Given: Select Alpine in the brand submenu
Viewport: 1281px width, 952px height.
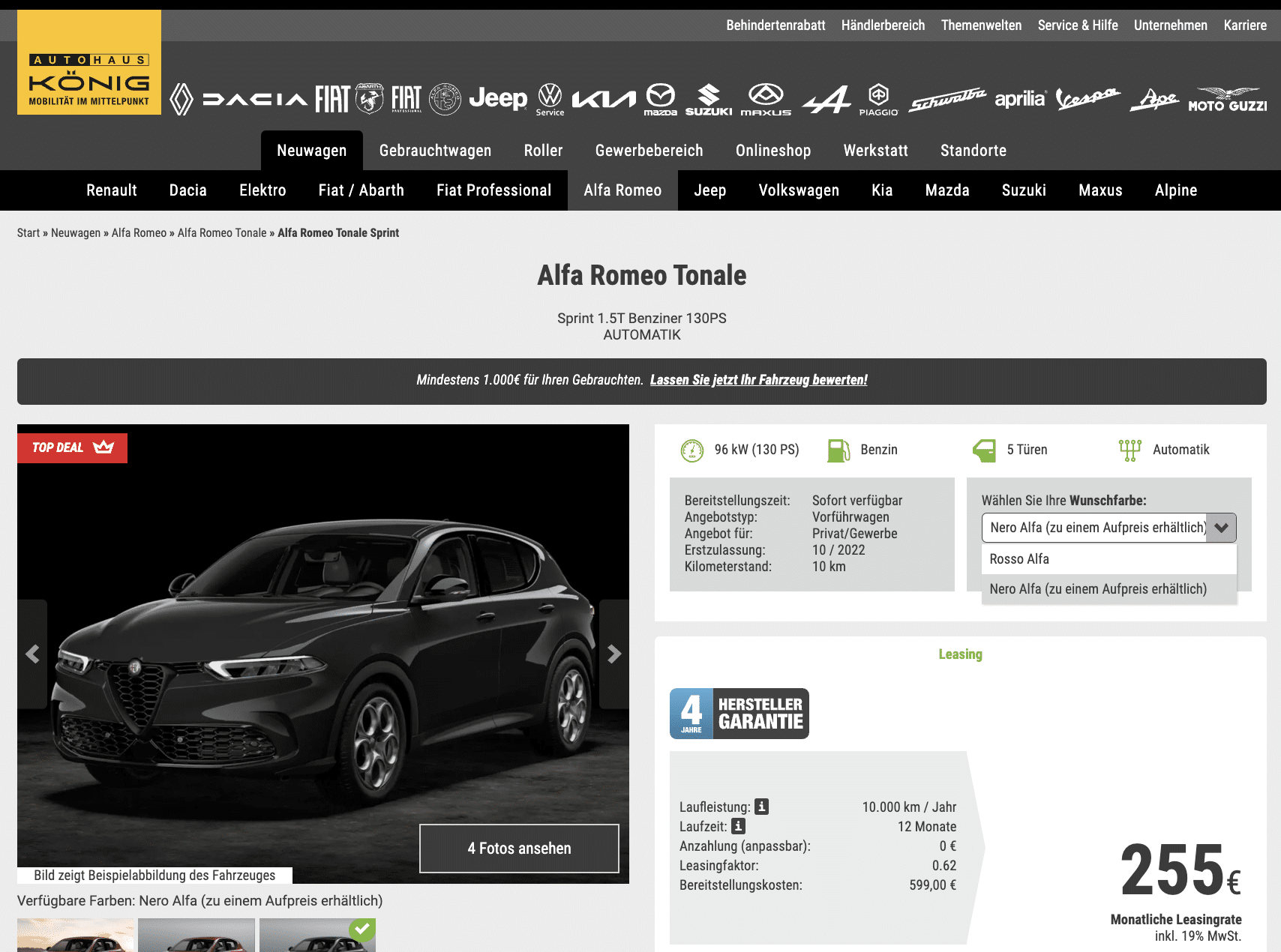Looking at the screenshot, I should point(1176,190).
